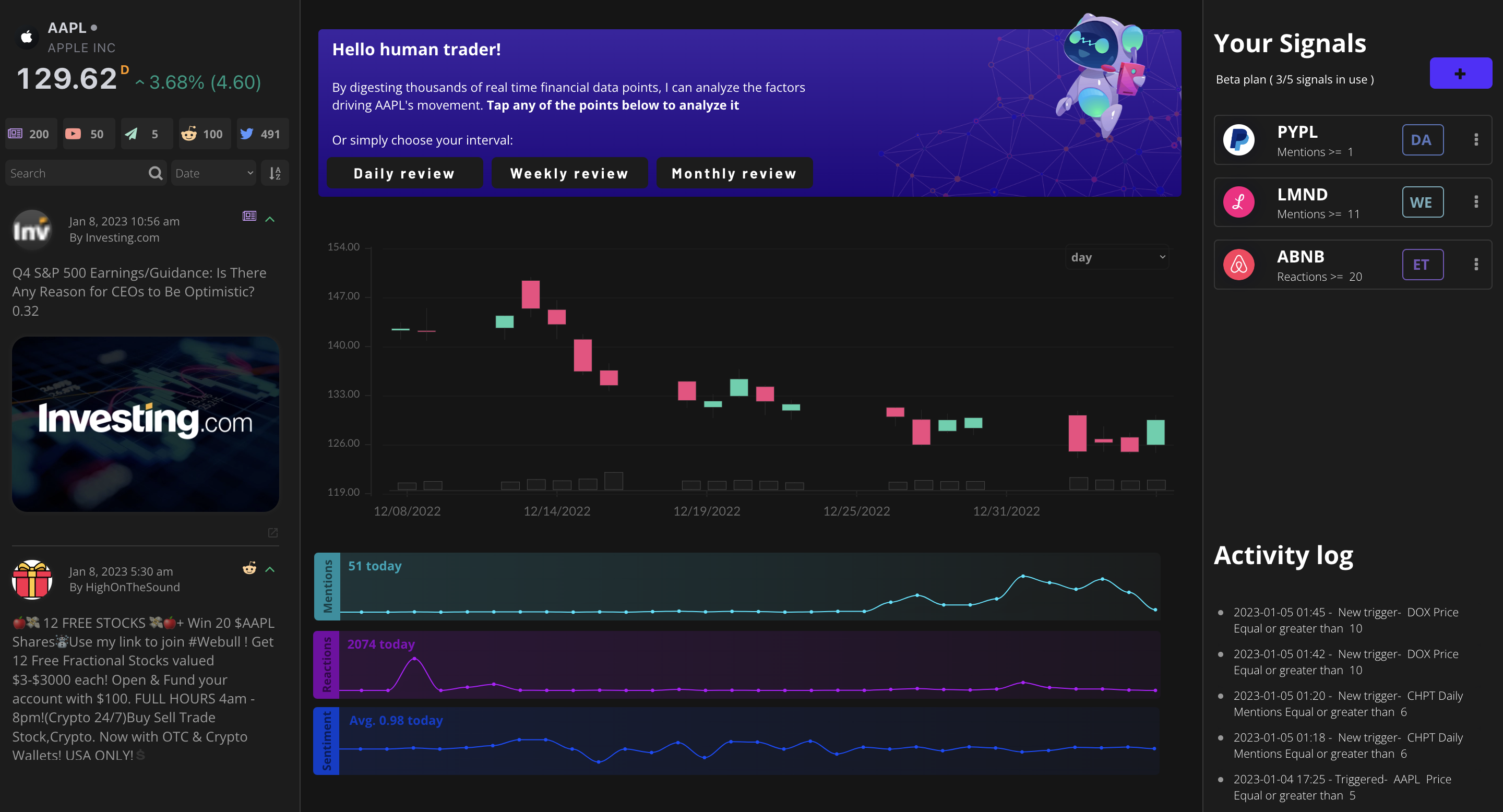Screen dimensions: 1503x812
Task: Click the Reactions peak data point
Action: tap(414, 659)
